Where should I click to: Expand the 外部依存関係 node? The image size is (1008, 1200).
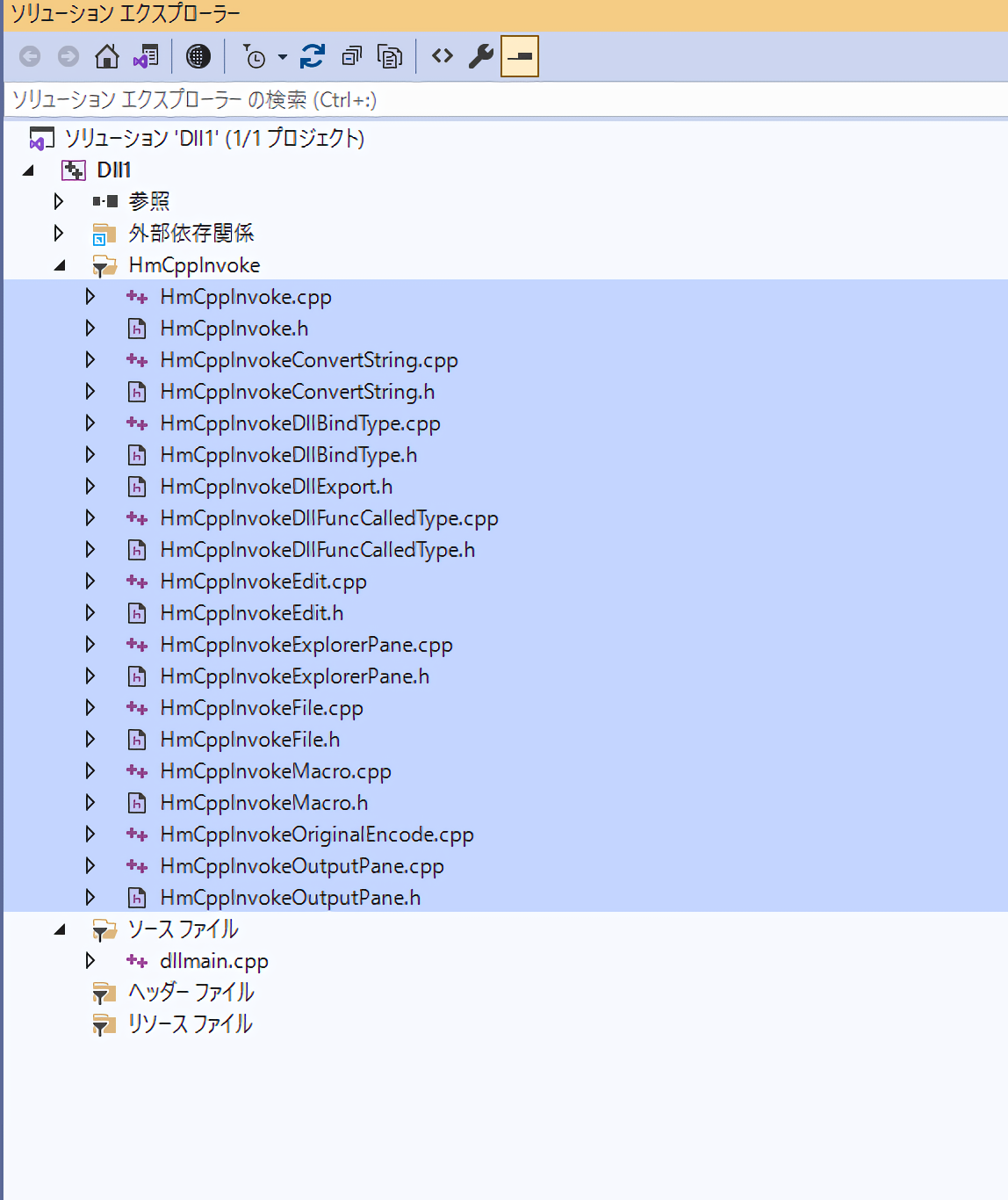pos(59,233)
